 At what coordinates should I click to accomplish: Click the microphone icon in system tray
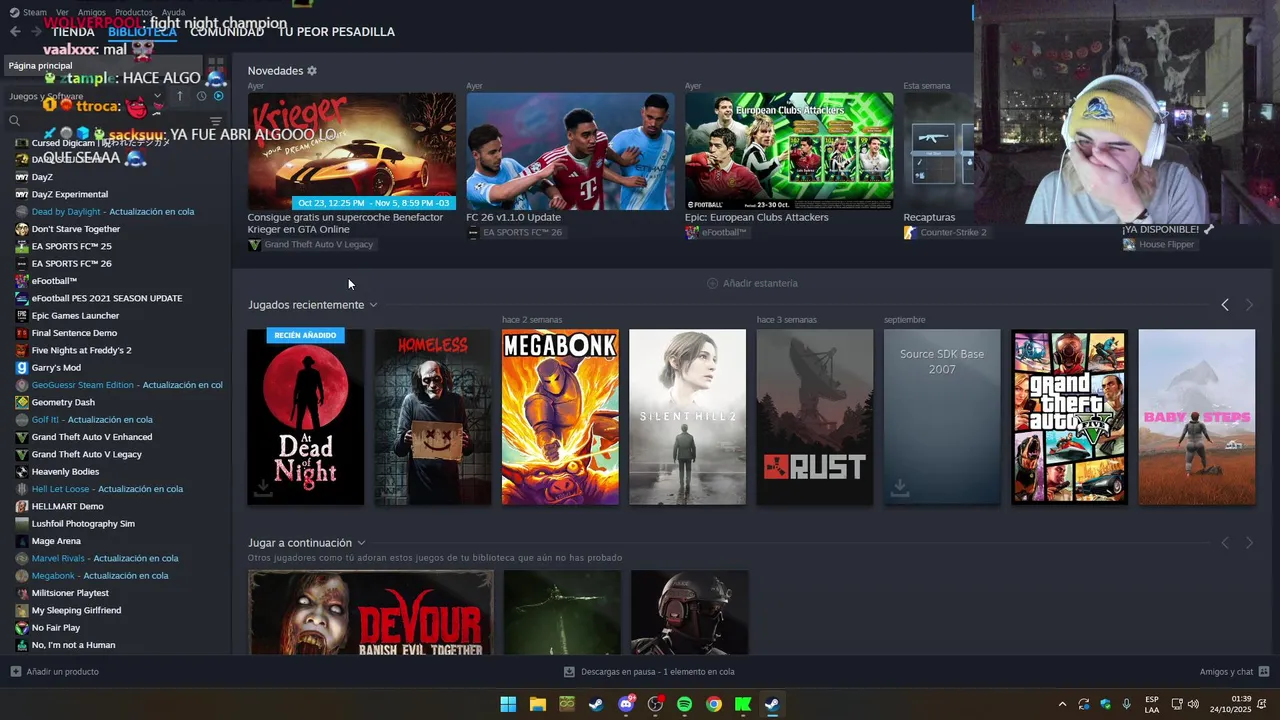point(1127,704)
